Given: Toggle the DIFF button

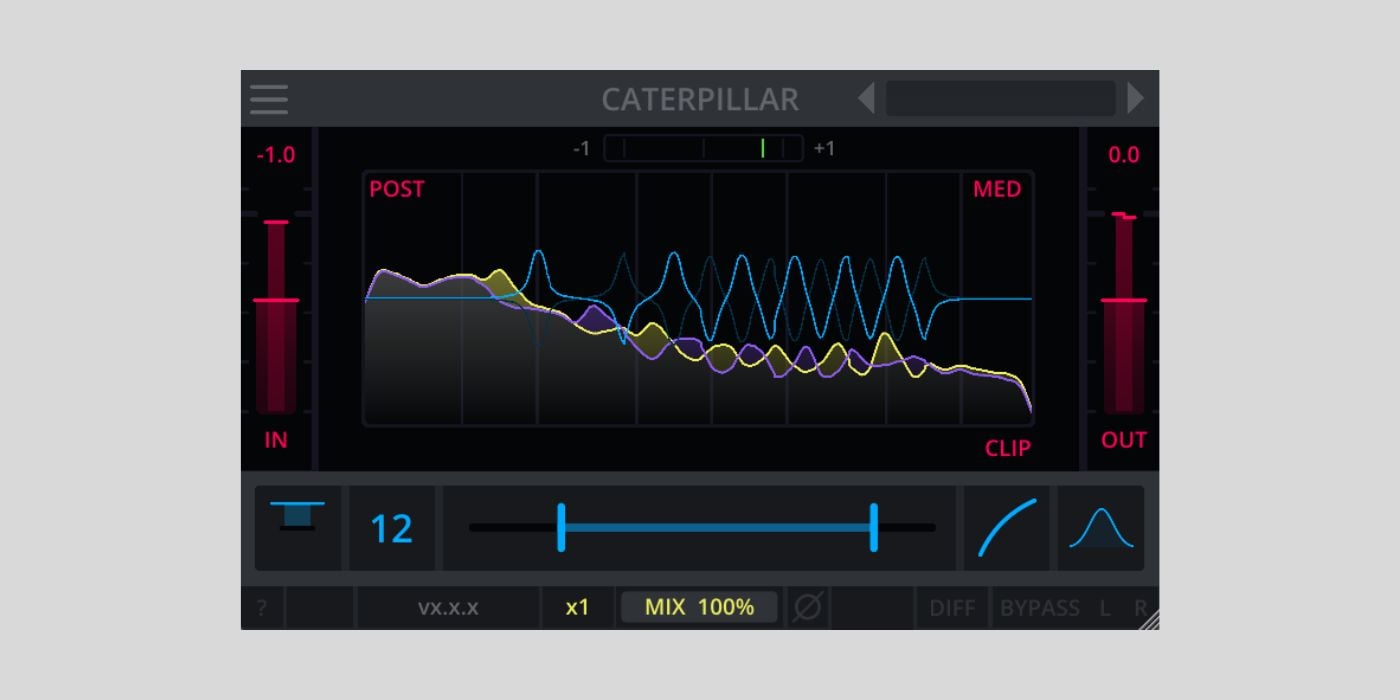Looking at the screenshot, I should point(952,608).
